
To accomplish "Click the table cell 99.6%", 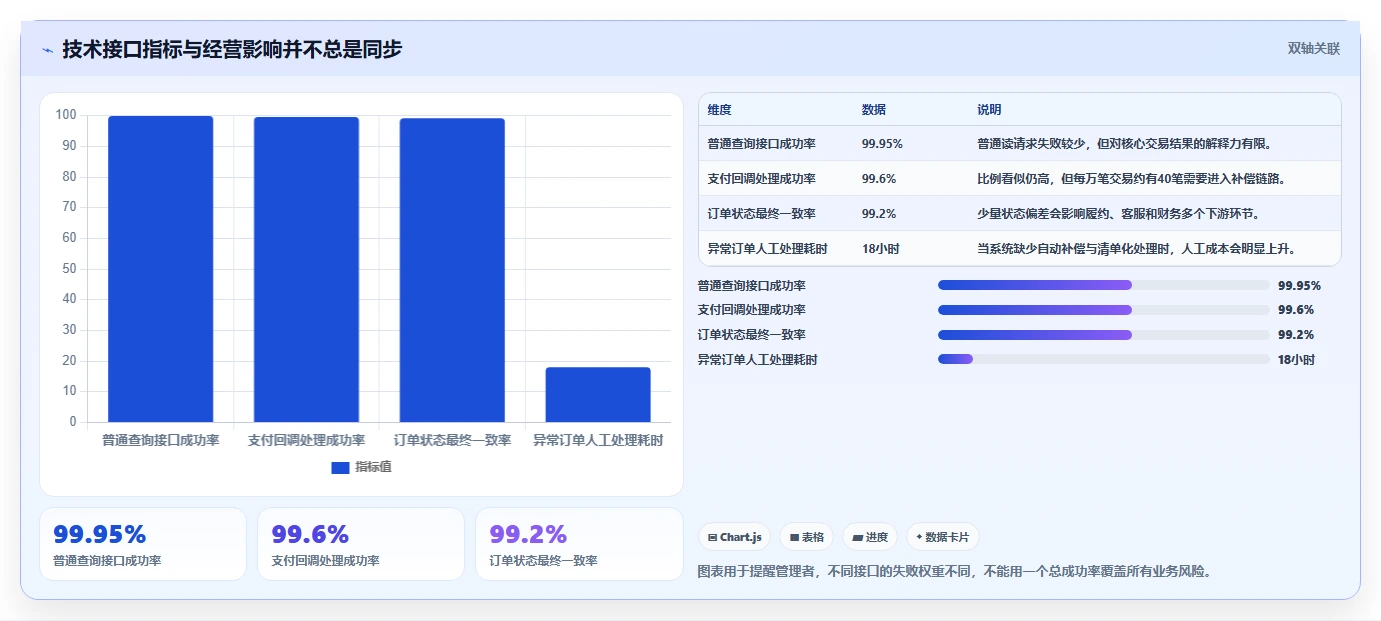I will click(878, 179).
